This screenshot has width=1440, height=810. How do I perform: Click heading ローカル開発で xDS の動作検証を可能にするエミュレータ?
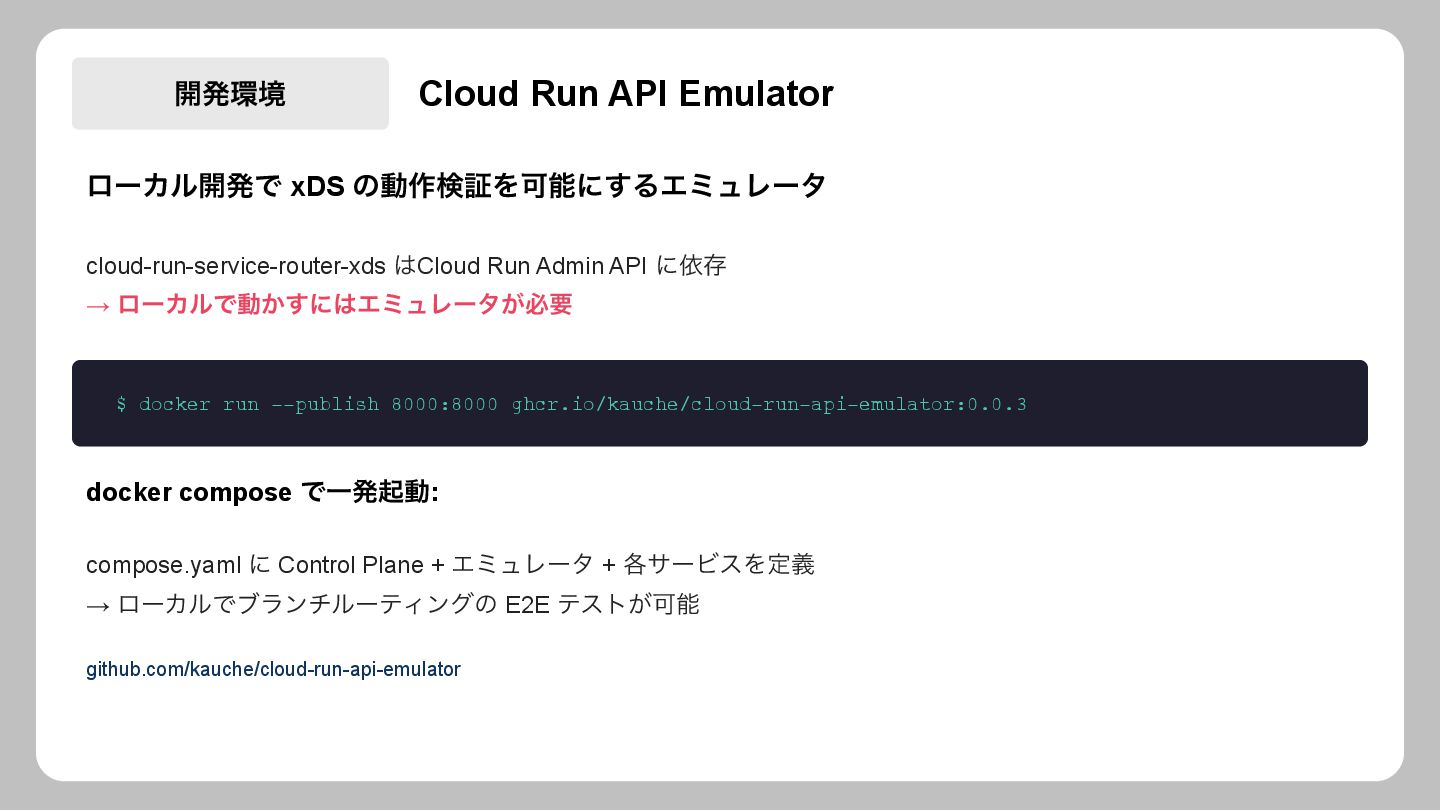456,186
